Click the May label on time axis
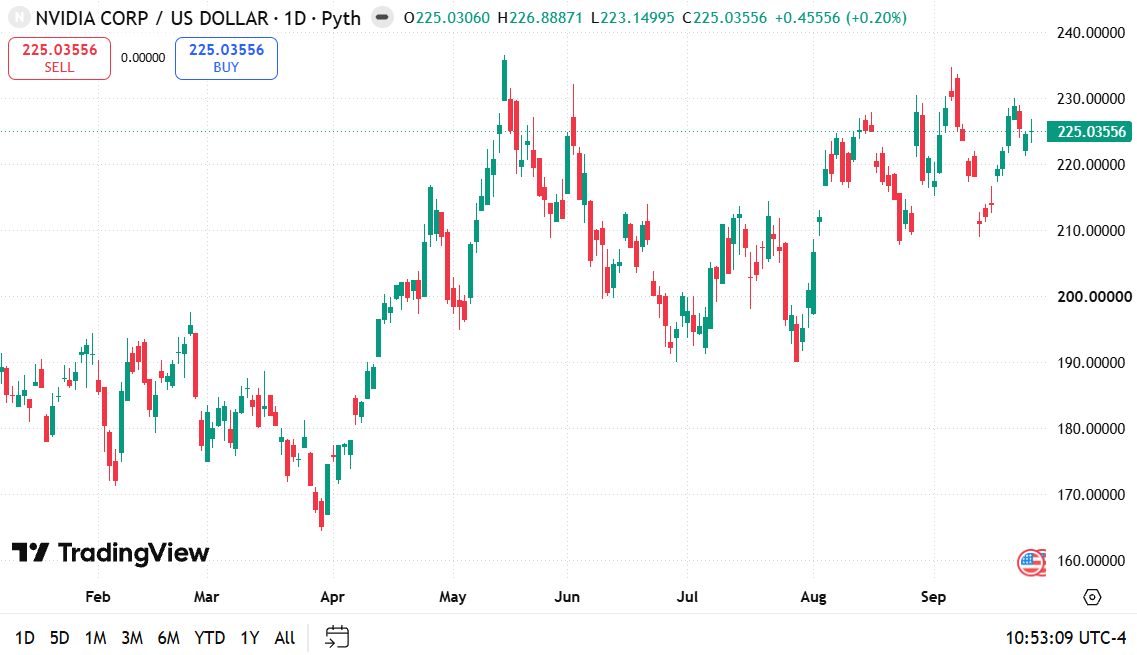The height and width of the screenshot is (655, 1137). tap(452, 597)
